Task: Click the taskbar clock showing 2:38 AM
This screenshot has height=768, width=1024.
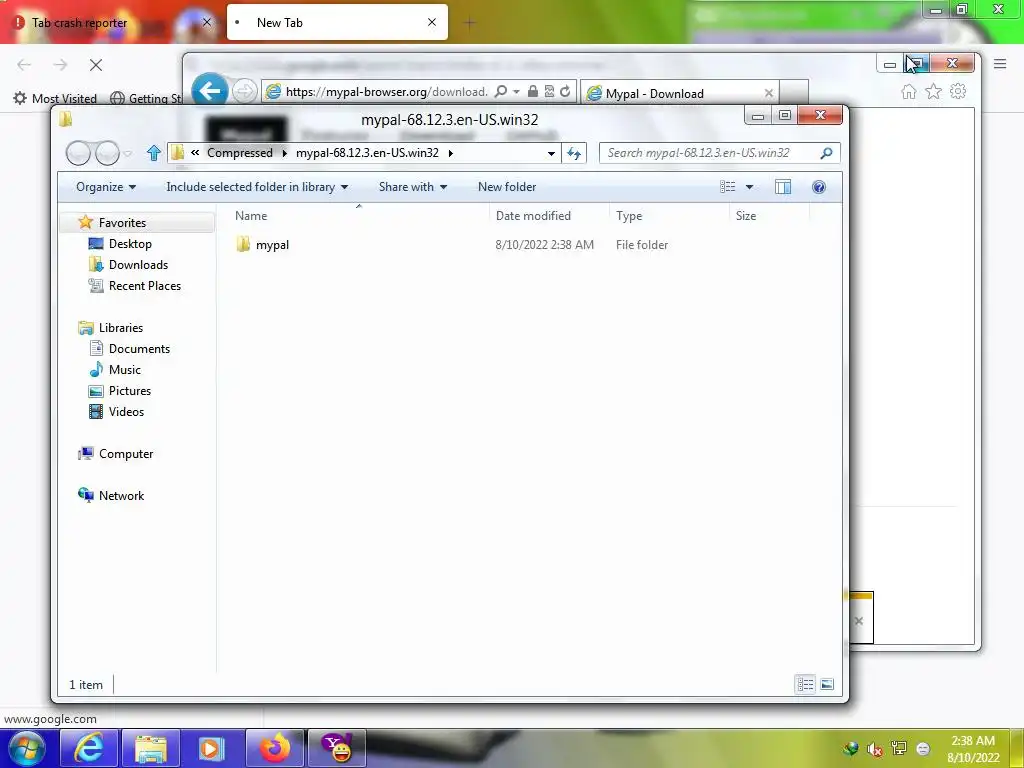Action: [972, 749]
